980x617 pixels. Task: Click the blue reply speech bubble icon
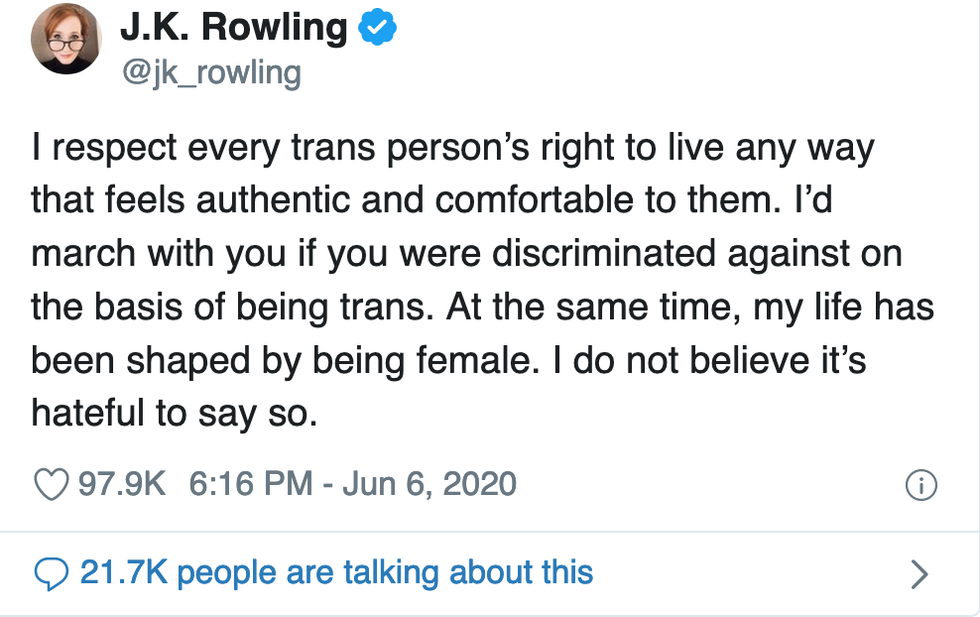(x=50, y=573)
